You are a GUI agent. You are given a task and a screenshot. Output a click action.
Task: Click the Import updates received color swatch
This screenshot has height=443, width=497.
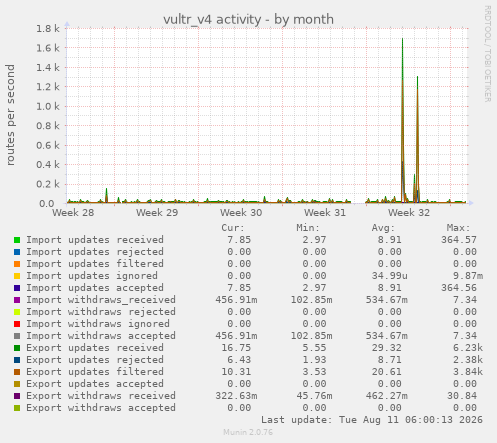(x=17, y=240)
